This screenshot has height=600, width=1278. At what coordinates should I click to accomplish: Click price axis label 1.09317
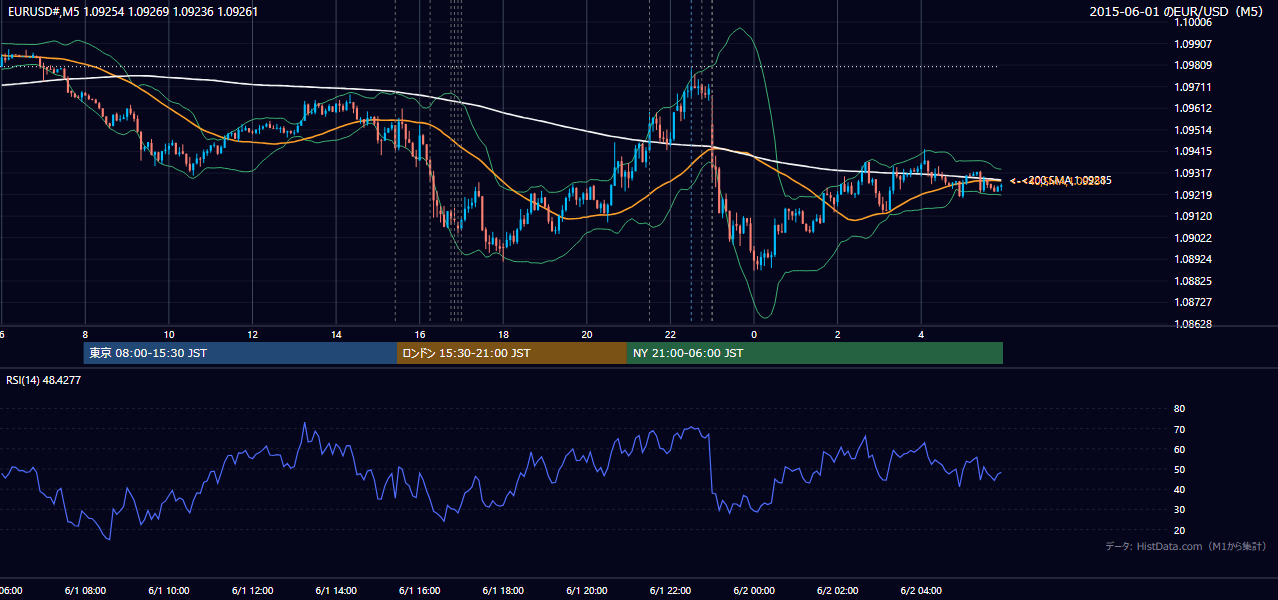[x=1192, y=173]
